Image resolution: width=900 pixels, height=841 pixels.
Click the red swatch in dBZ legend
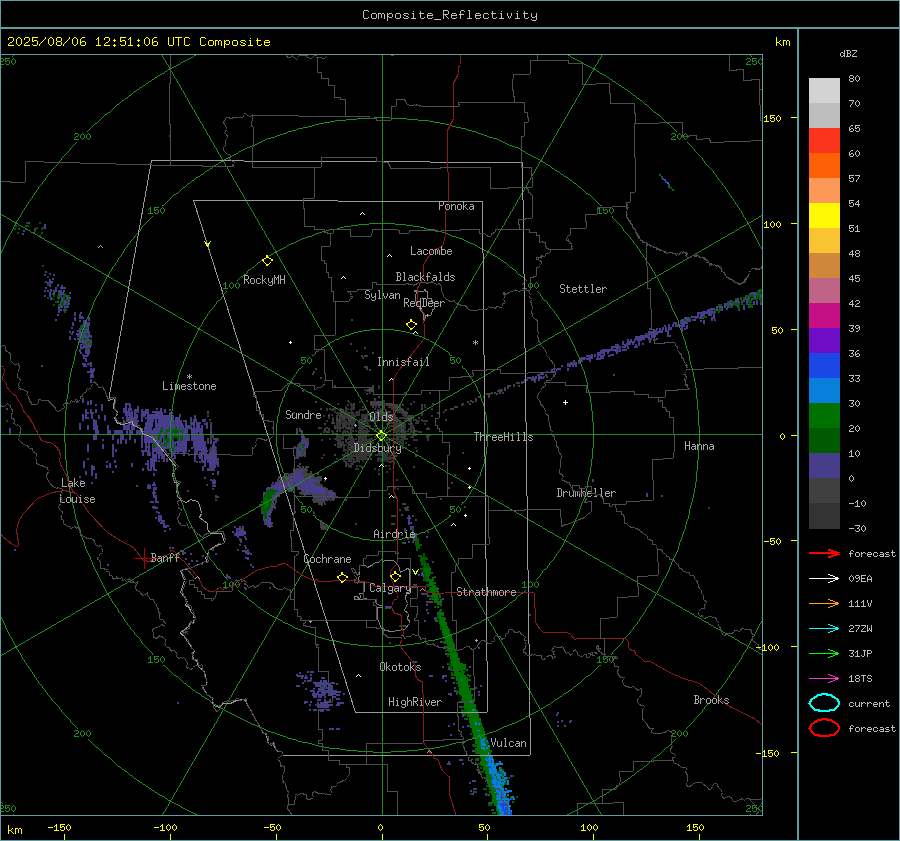[824, 140]
